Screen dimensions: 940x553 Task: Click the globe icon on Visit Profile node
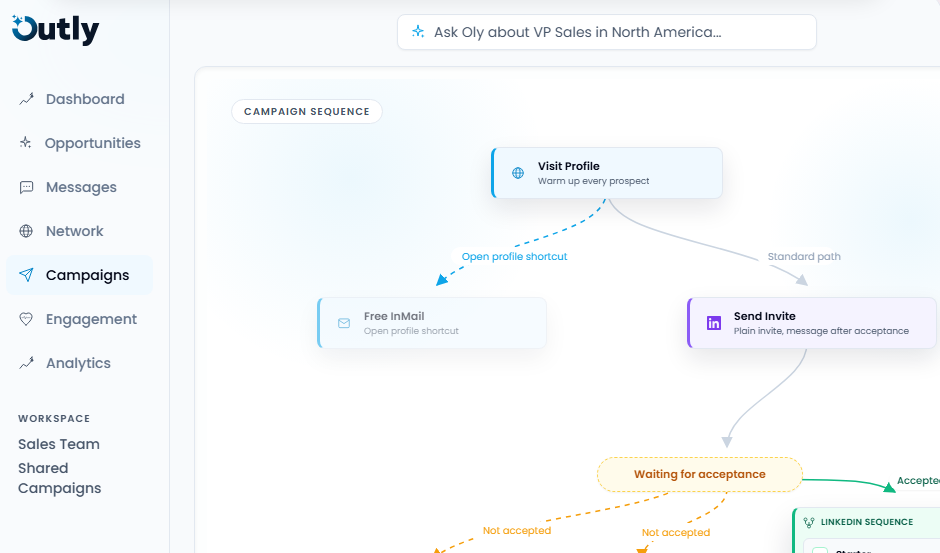pos(518,173)
